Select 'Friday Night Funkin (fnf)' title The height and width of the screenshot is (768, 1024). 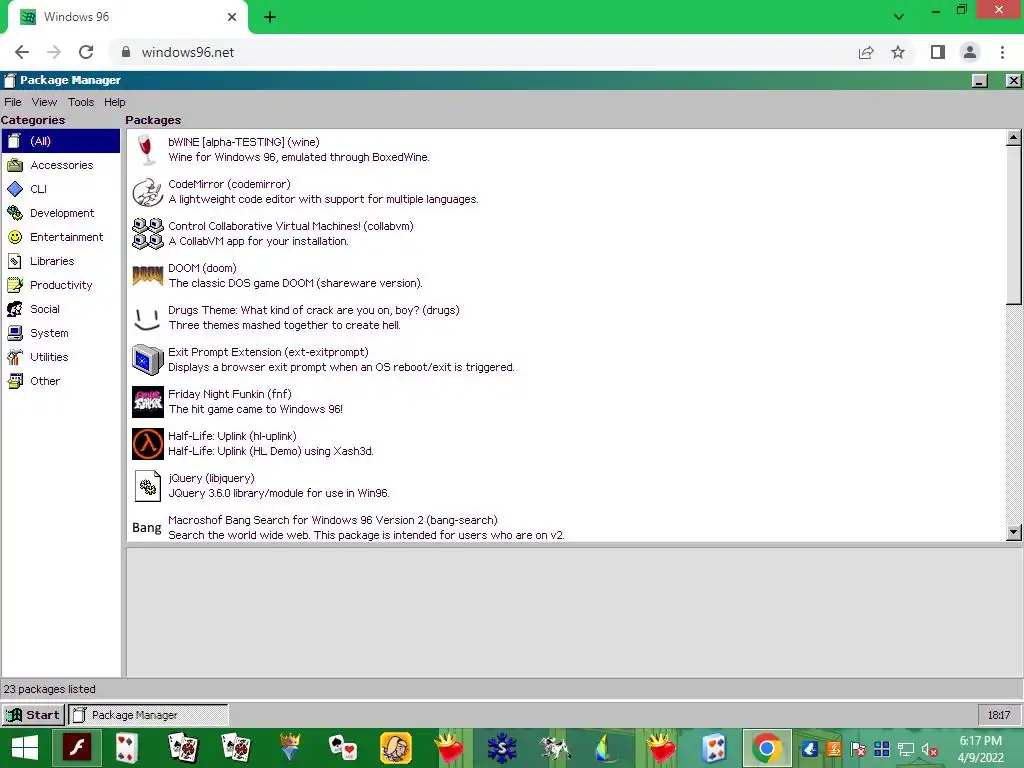pyautogui.click(x=230, y=394)
